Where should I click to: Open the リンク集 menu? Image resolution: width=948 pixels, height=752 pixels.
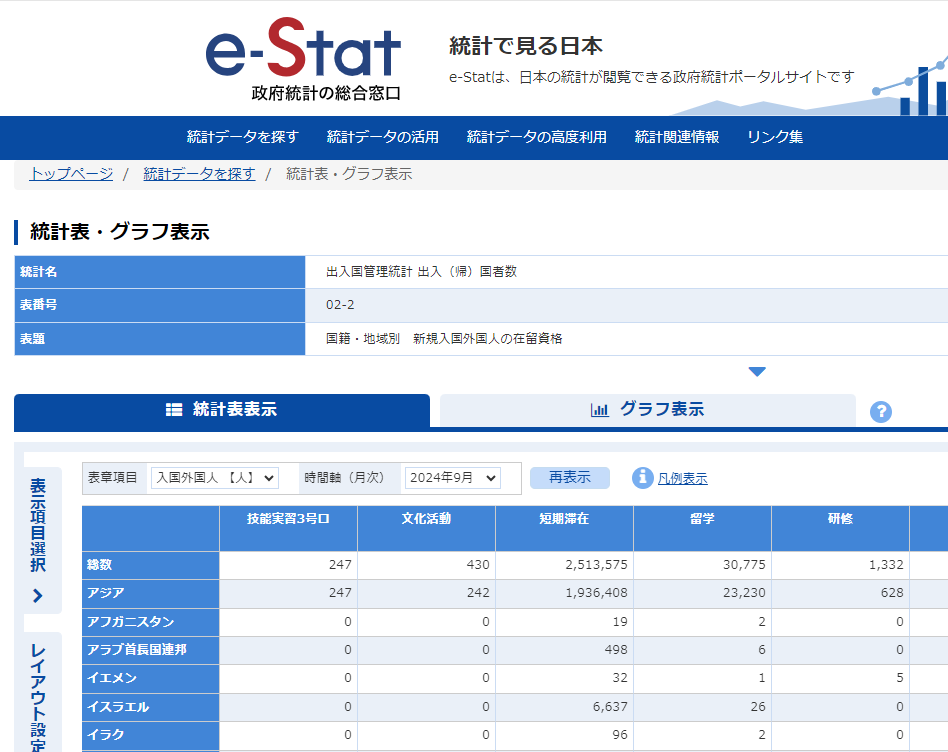774,137
